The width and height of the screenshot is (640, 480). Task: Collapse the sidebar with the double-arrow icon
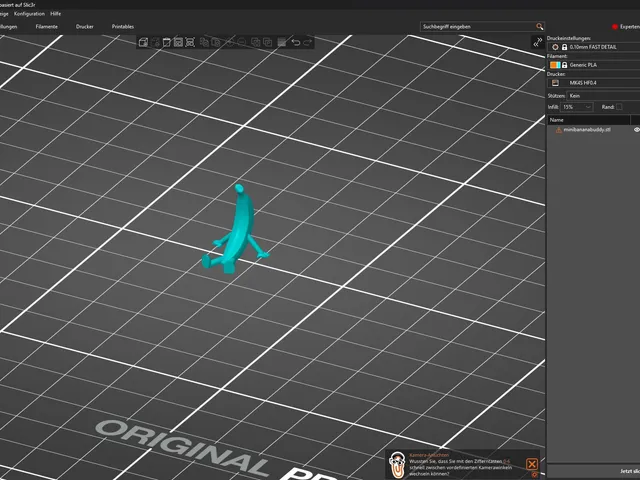coord(538,42)
